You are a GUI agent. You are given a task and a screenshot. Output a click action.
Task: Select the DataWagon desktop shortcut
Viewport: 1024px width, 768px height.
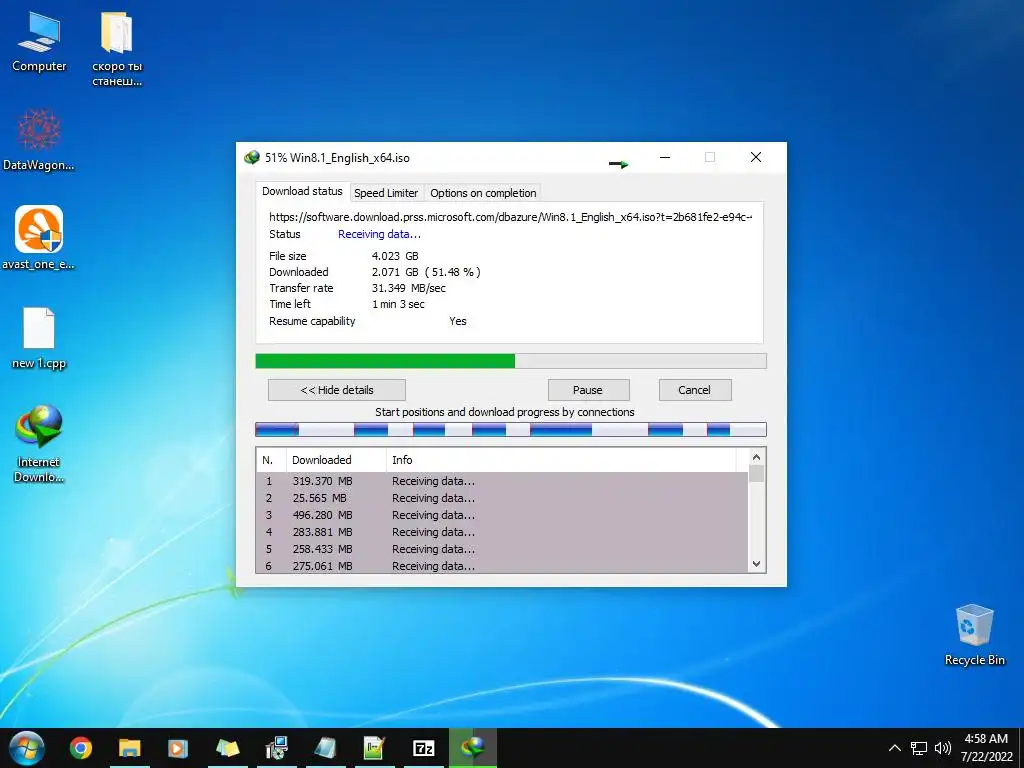click(x=39, y=140)
